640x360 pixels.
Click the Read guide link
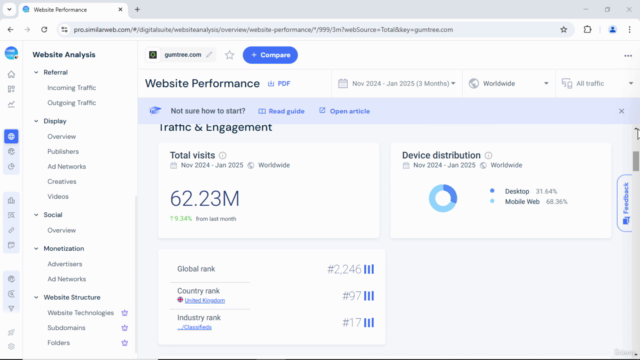[x=281, y=111]
